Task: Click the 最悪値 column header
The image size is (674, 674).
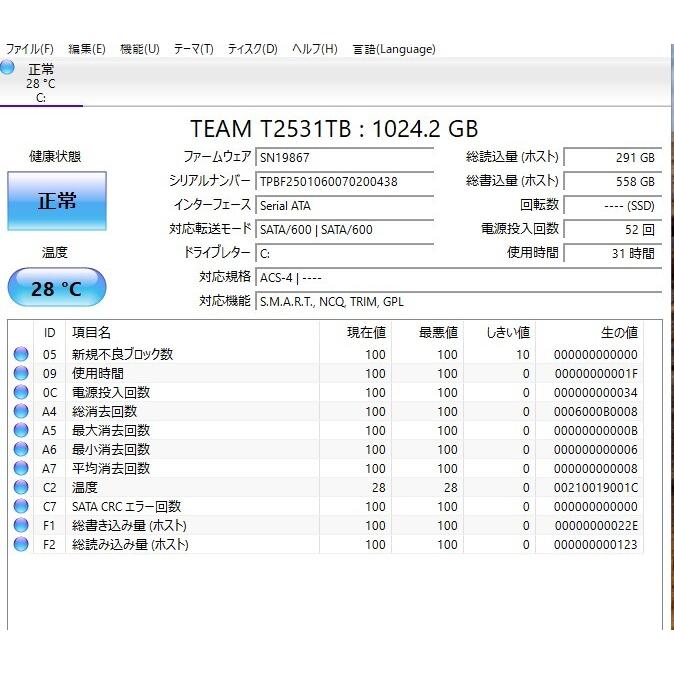Action: pyautogui.click(x=428, y=333)
